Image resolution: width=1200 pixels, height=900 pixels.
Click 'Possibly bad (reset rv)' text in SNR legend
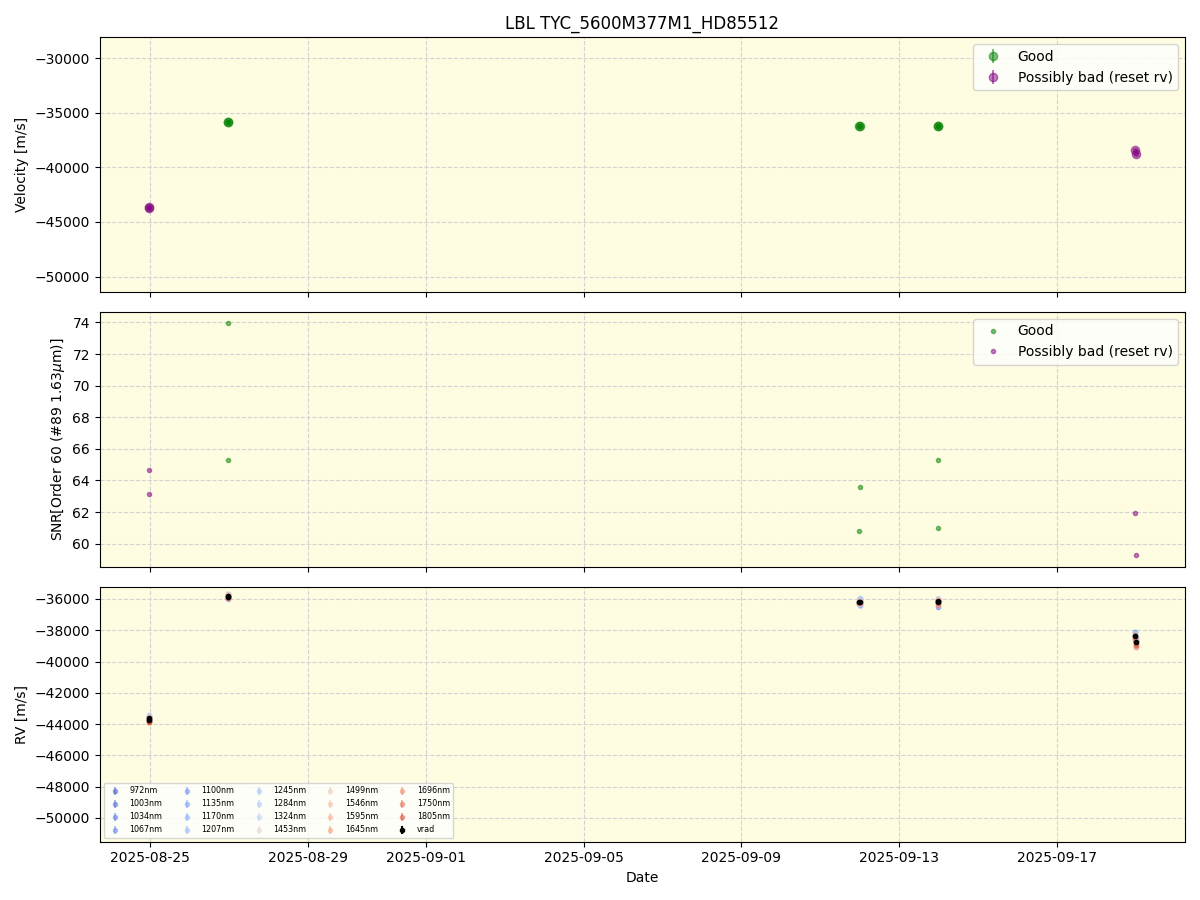click(1095, 351)
